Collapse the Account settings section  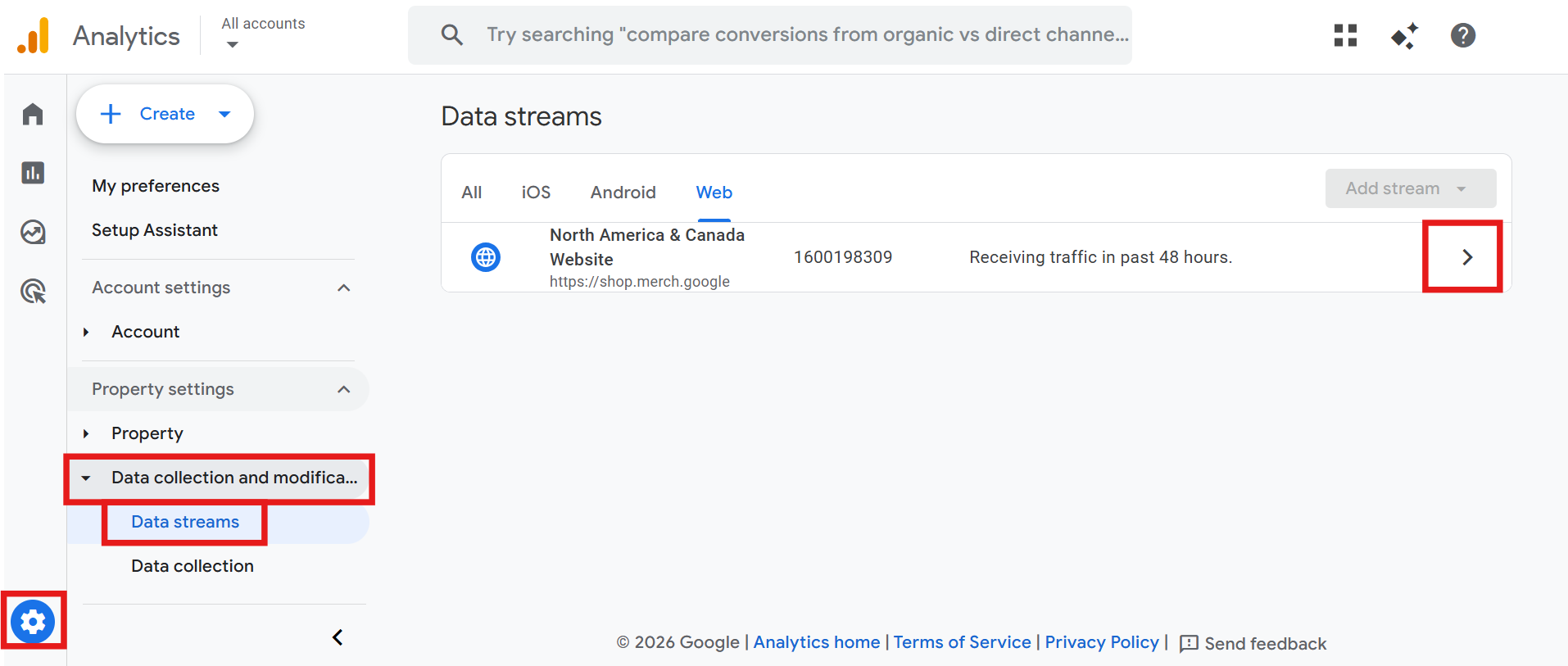344,288
